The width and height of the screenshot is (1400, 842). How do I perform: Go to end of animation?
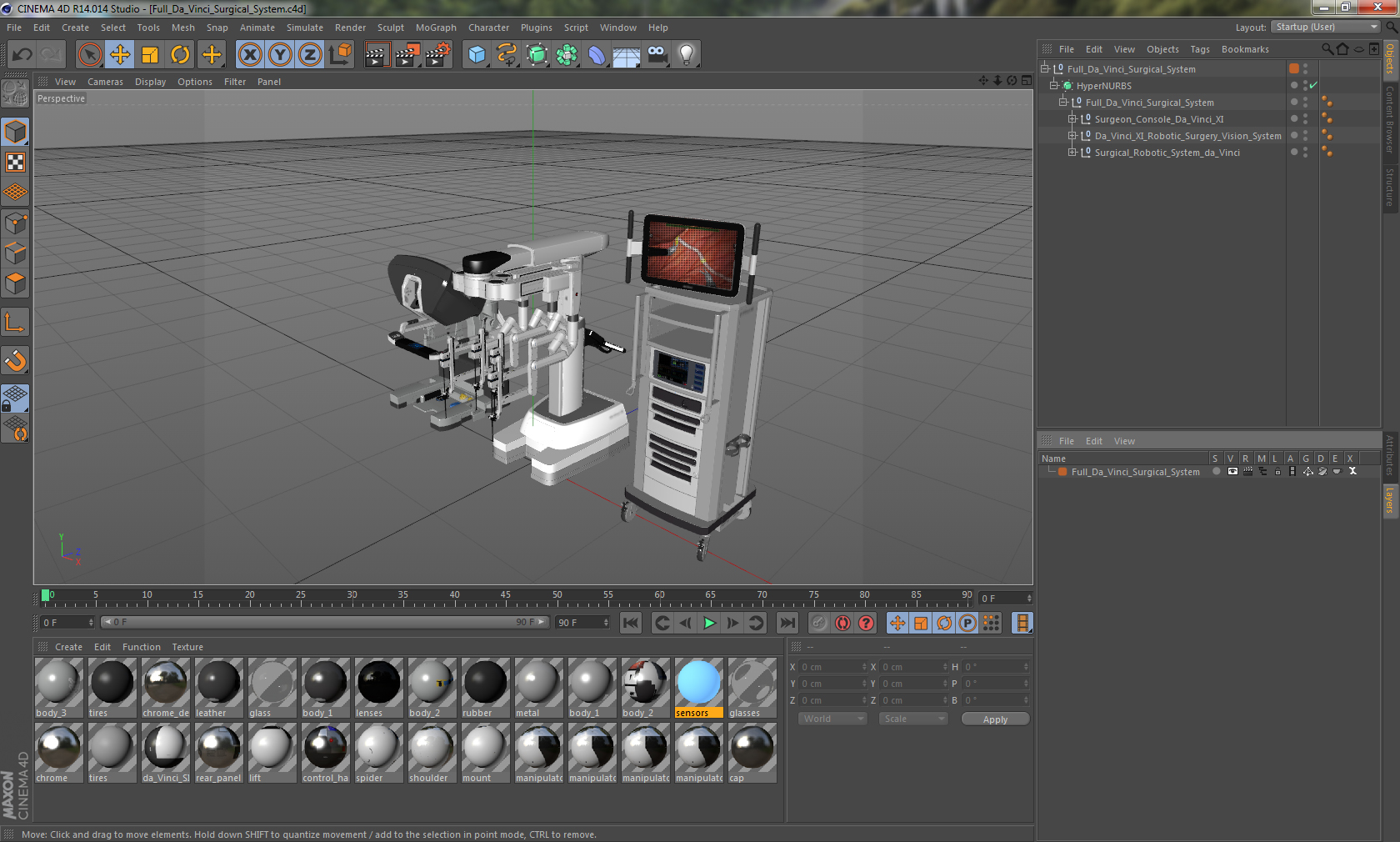point(787,623)
